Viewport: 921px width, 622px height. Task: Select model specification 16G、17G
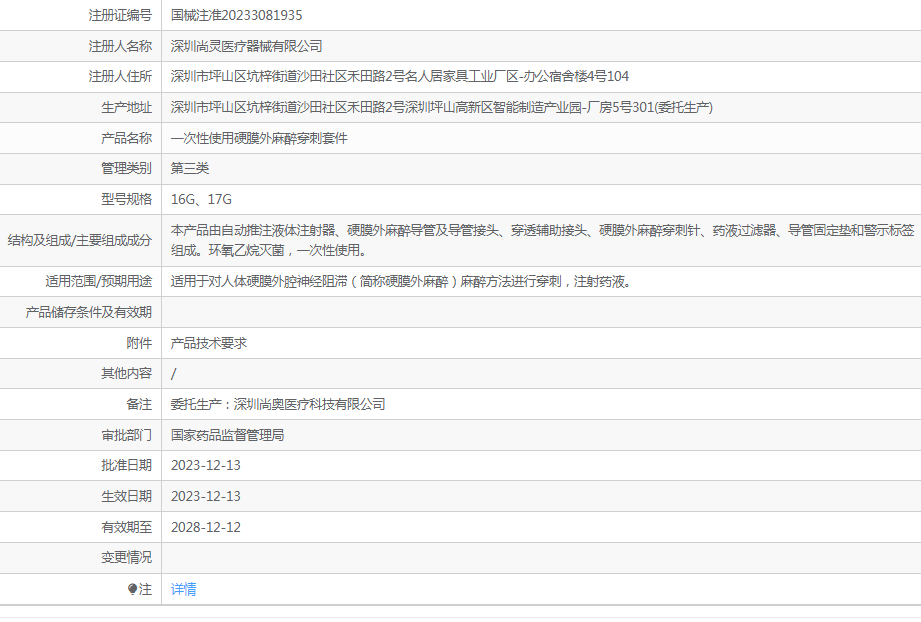(x=201, y=200)
